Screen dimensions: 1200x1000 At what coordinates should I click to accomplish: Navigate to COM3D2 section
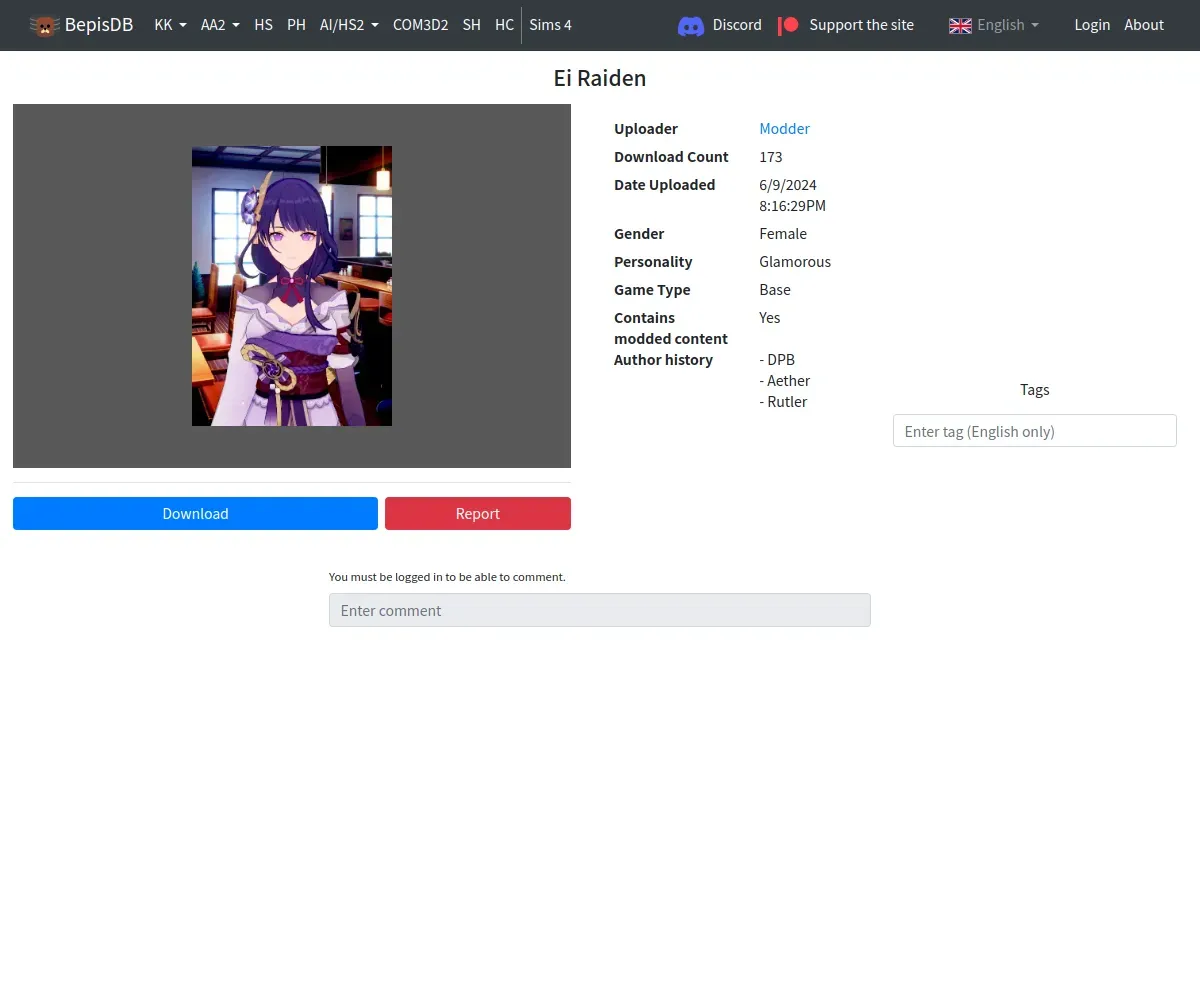(420, 25)
